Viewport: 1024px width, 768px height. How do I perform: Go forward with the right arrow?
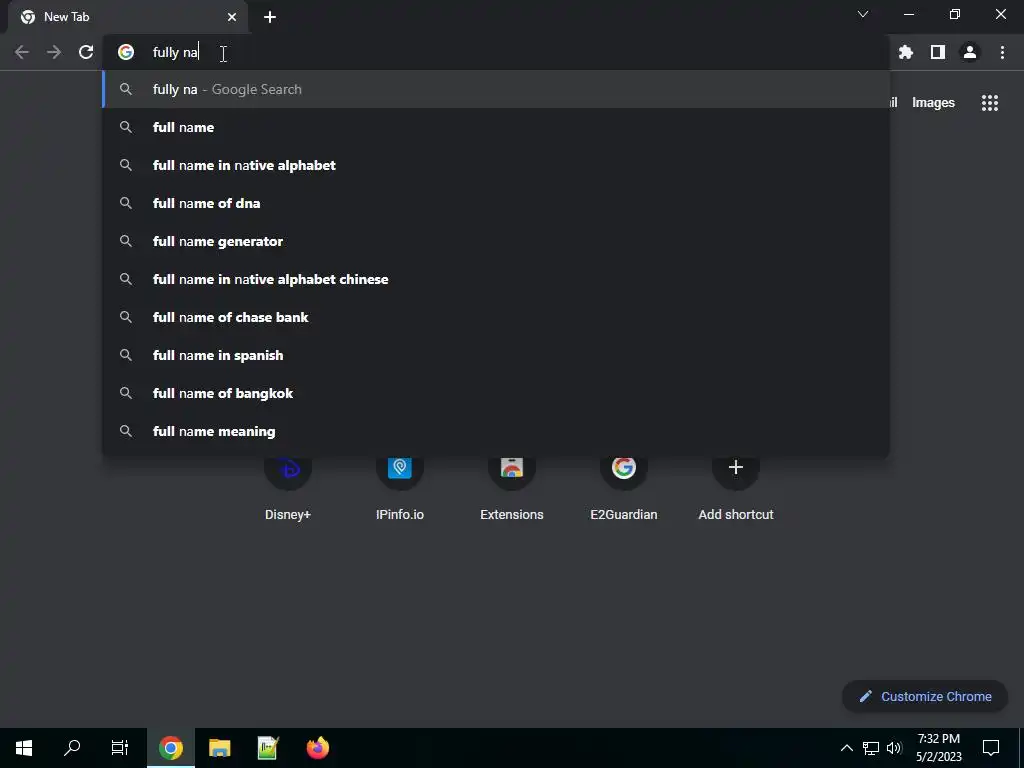click(54, 52)
